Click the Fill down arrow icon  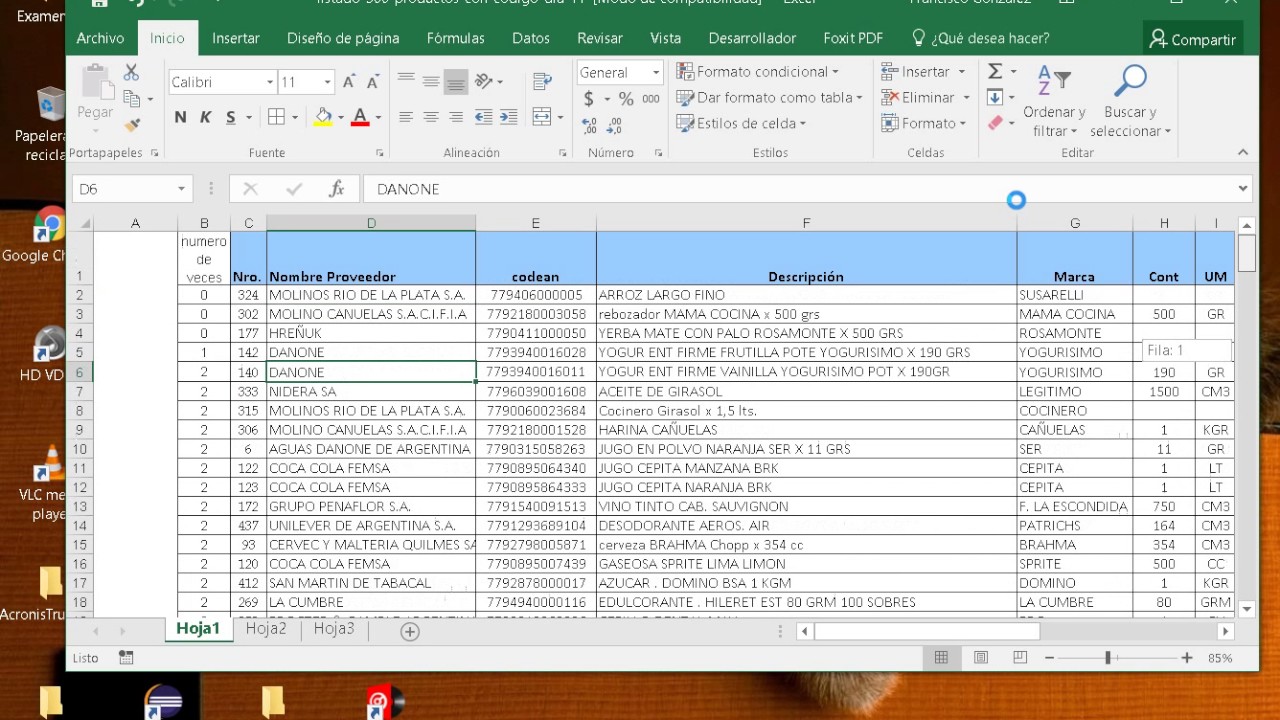995,98
